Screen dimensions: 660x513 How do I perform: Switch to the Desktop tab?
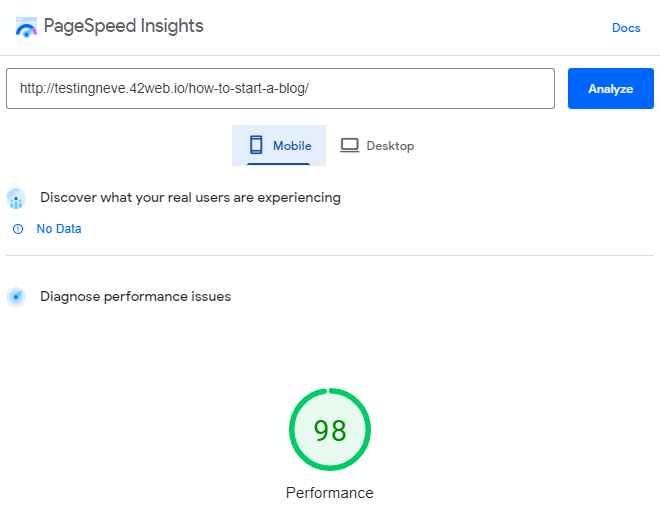click(377, 146)
